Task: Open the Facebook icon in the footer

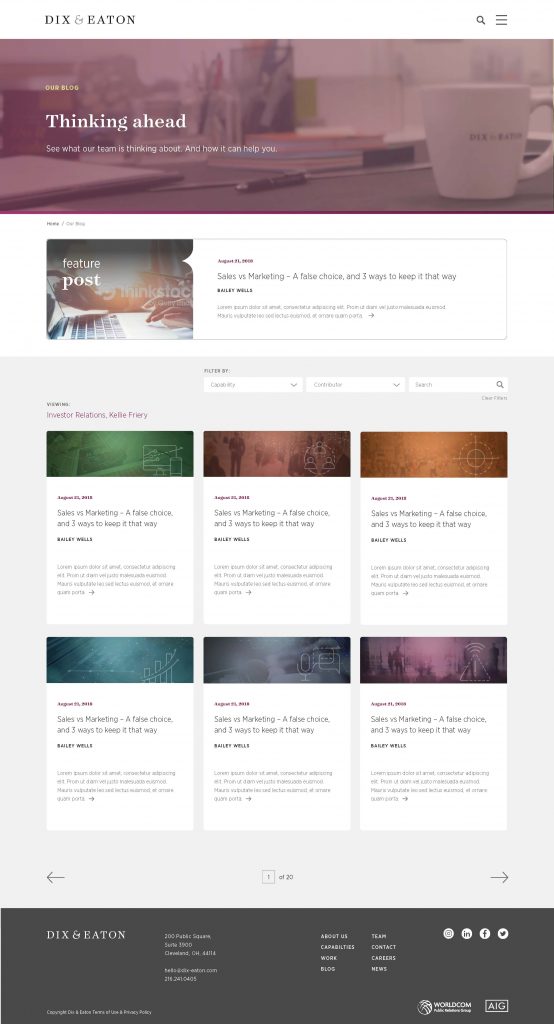Action: tap(485, 933)
